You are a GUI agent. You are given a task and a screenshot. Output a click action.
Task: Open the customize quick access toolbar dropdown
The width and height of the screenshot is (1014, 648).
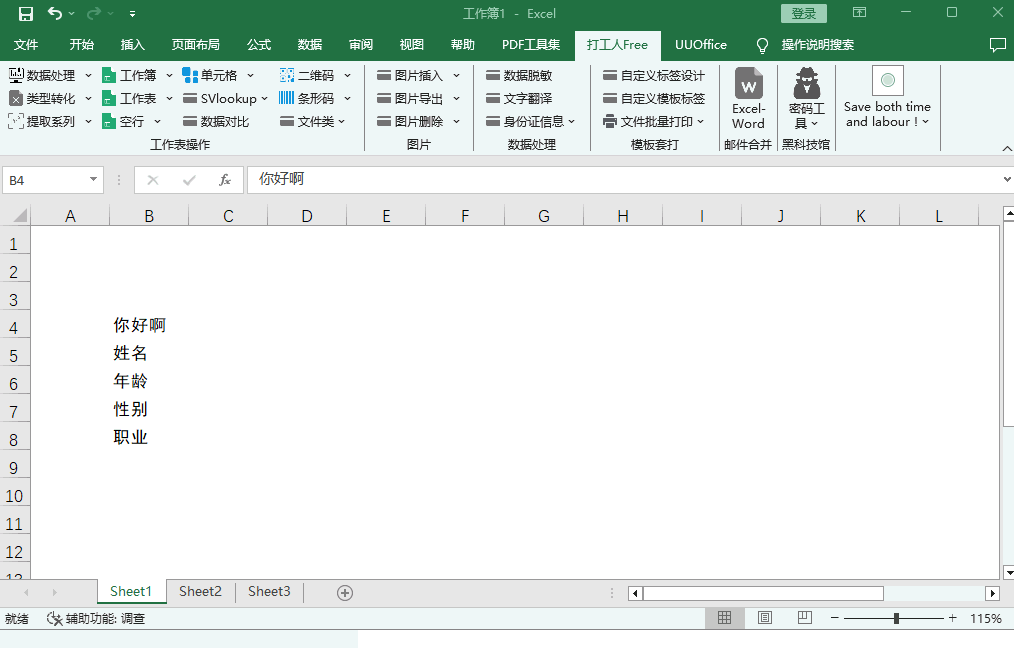point(132,14)
